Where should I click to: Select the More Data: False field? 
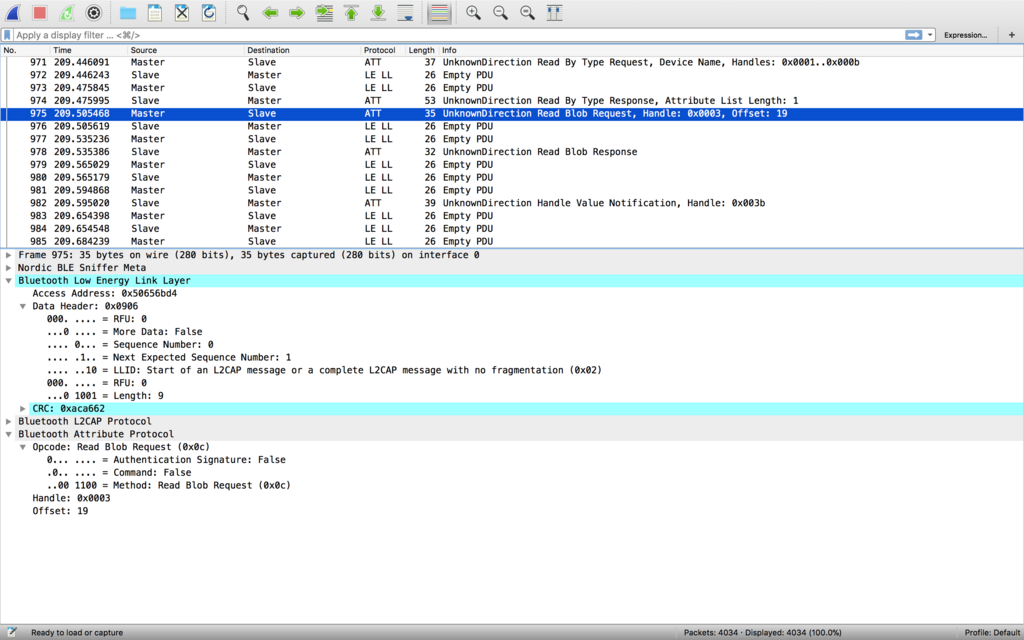[x=124, y=332]
